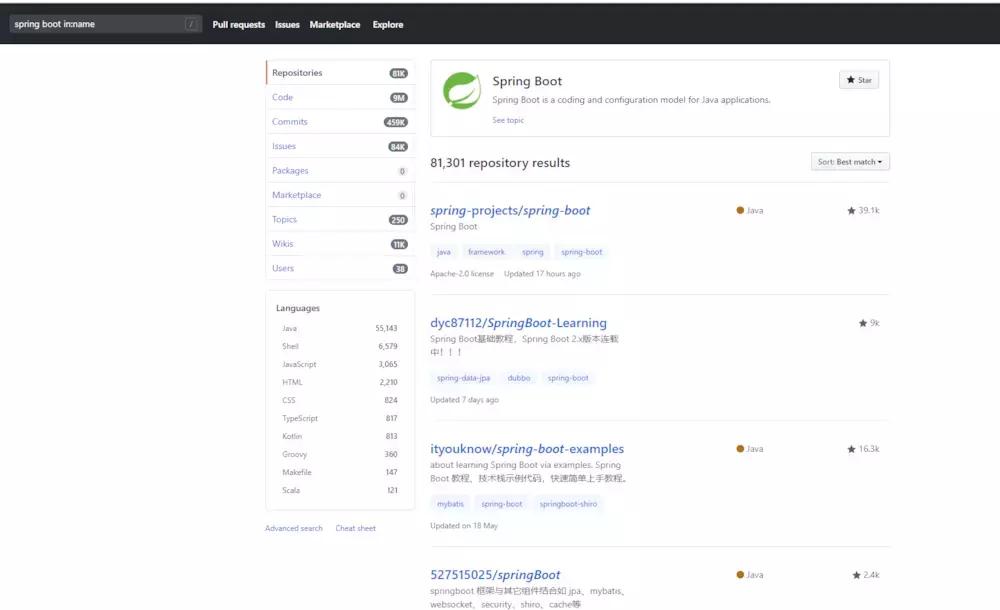
Task: Select the Kotlin language filter
Action: click(x=291, y=436)
